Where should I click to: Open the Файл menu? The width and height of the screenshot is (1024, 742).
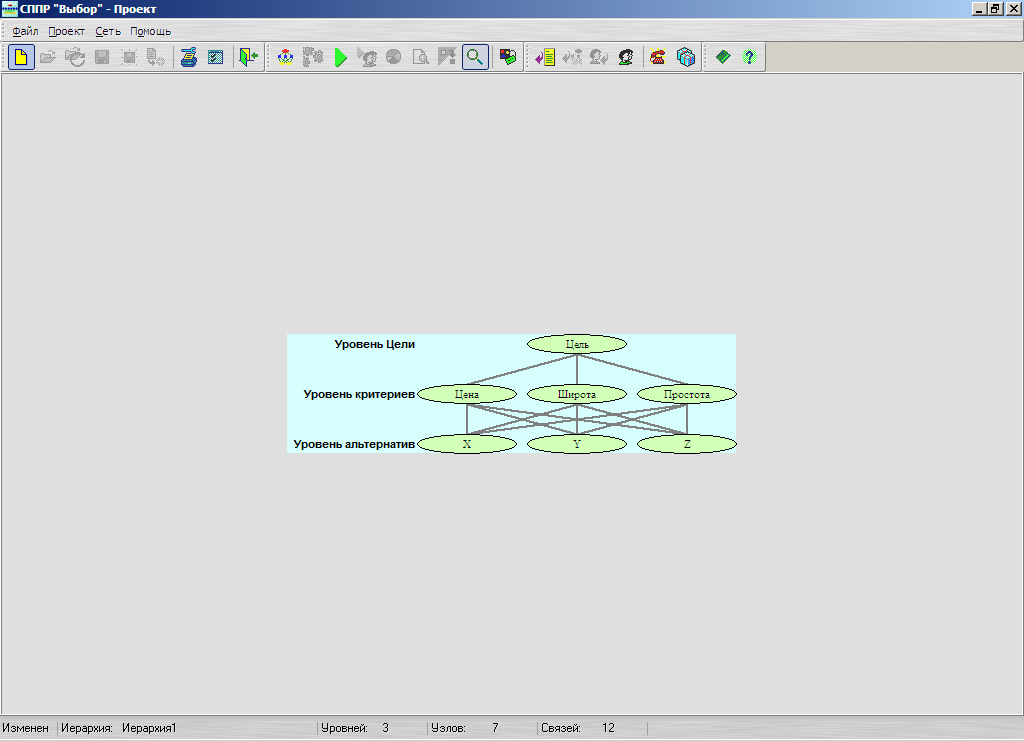(x=25, y=31)
